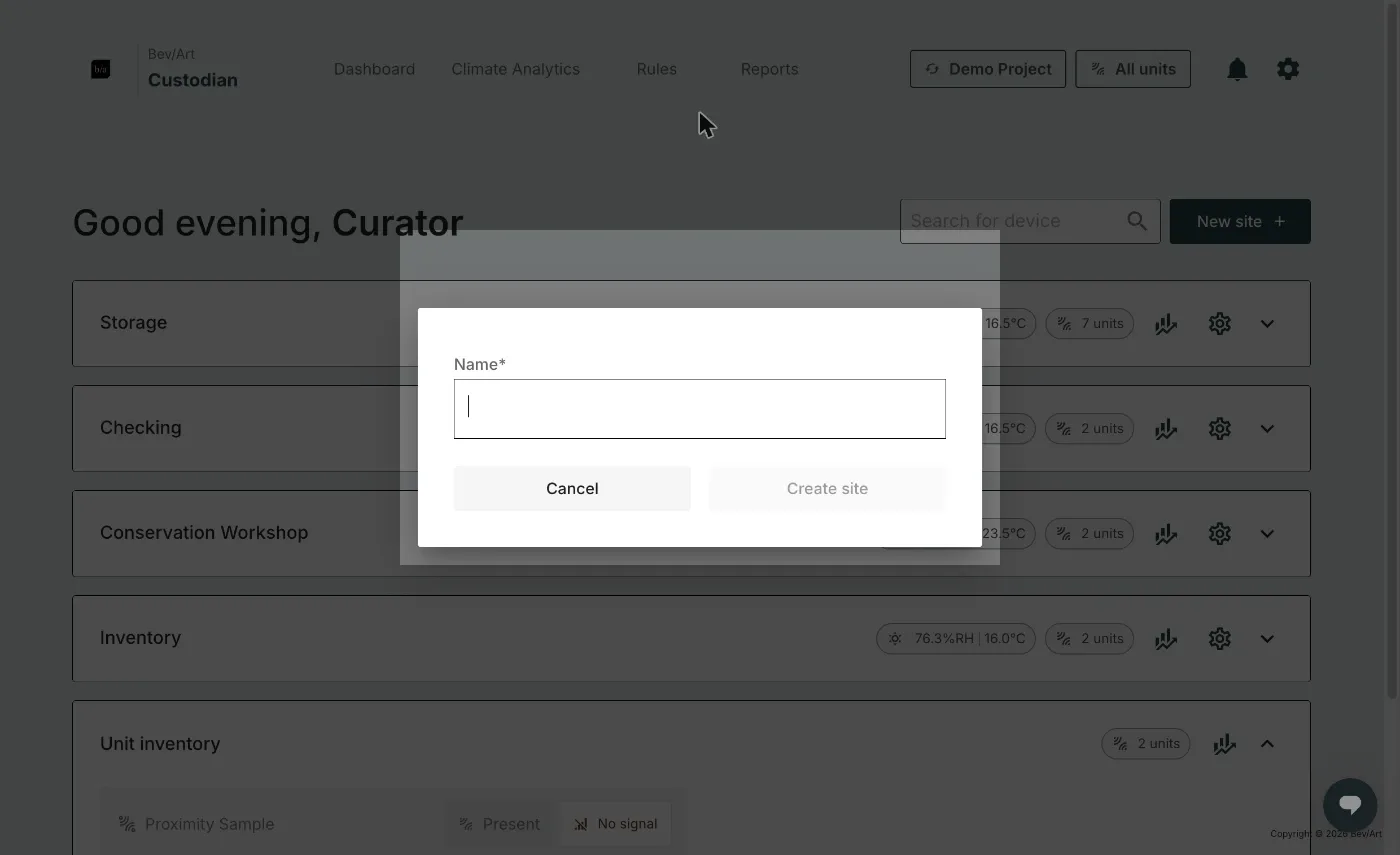Open Storage site settings gear
Viewport: 1400px width, 855px height.
click(x=1219, y=324)
